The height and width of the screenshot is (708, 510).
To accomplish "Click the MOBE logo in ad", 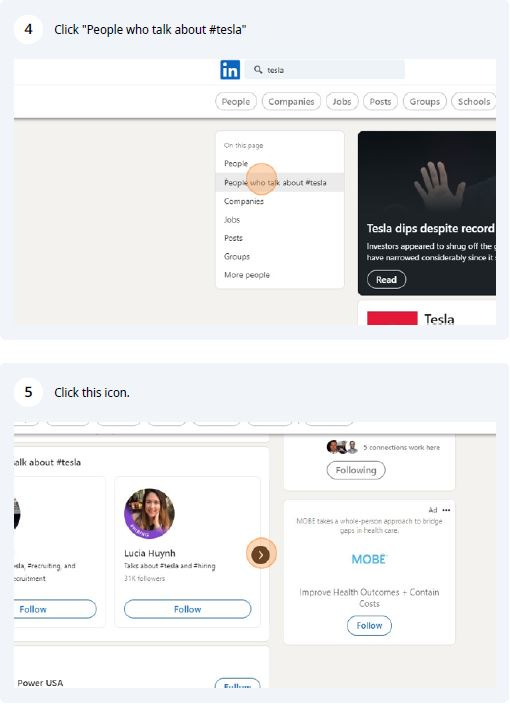I will pos(369,559).
